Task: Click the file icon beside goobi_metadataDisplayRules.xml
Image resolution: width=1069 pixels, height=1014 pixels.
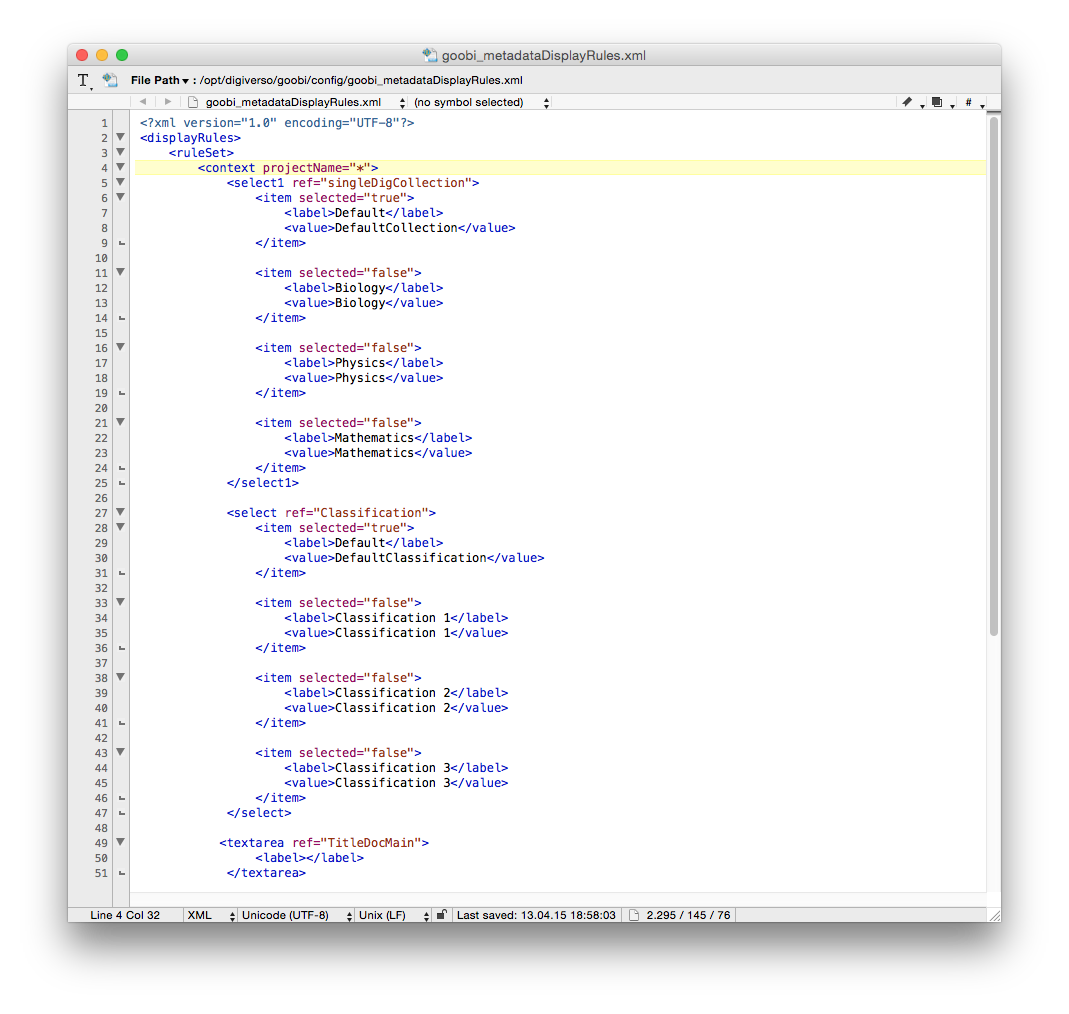Action: (193, 102)
